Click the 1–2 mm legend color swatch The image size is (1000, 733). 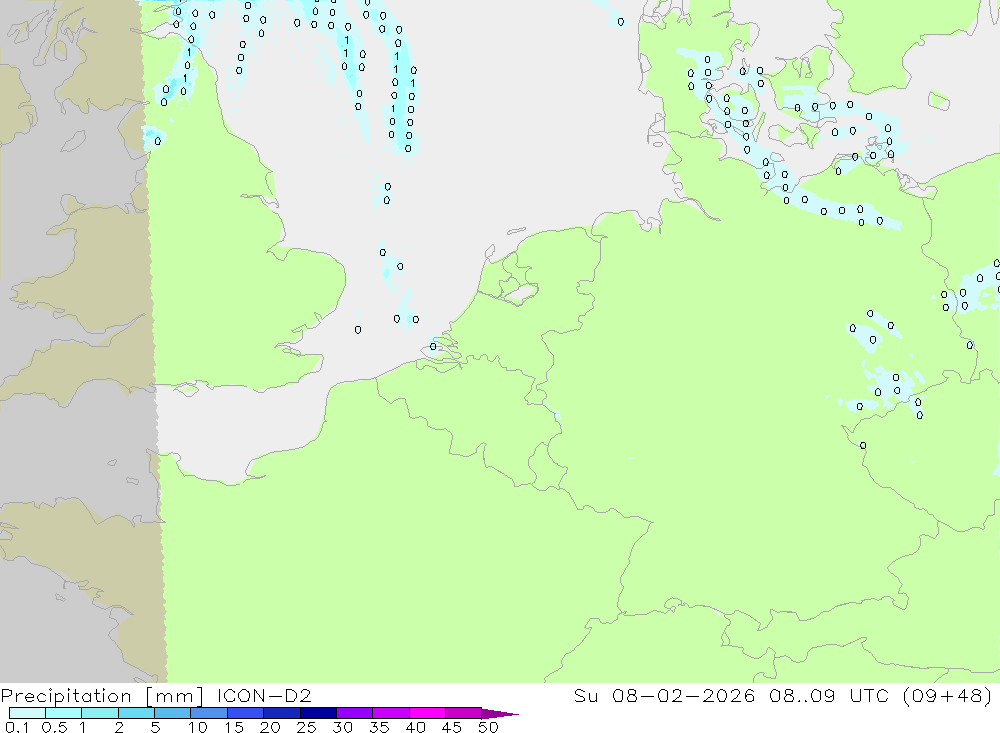100,713
